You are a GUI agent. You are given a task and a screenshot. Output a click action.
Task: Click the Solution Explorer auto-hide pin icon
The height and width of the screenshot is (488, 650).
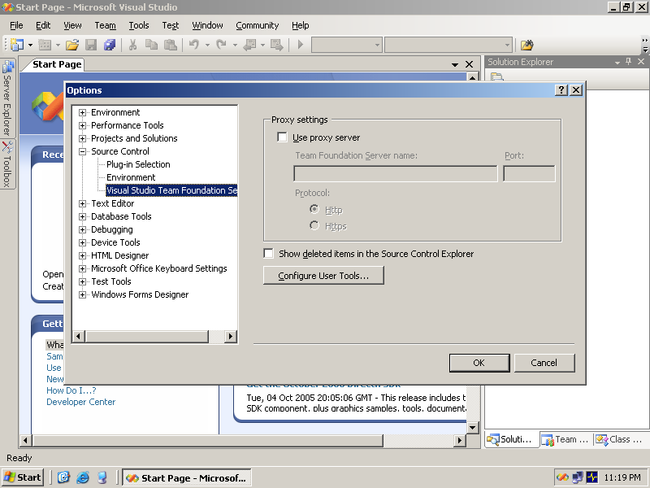[x=629, y=61]
